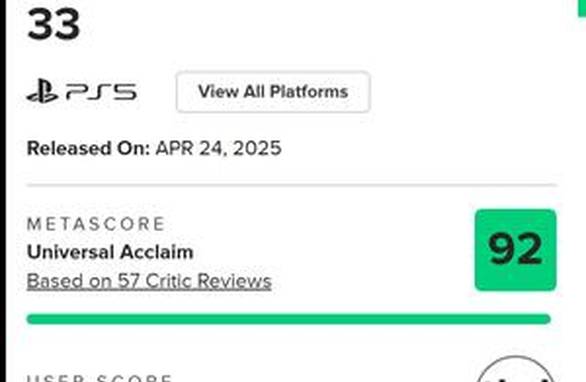The height and width of the screenshot is (382, 586).
Task: Open the Based on 57 Critic Reviews link
Action: [149, 281]
